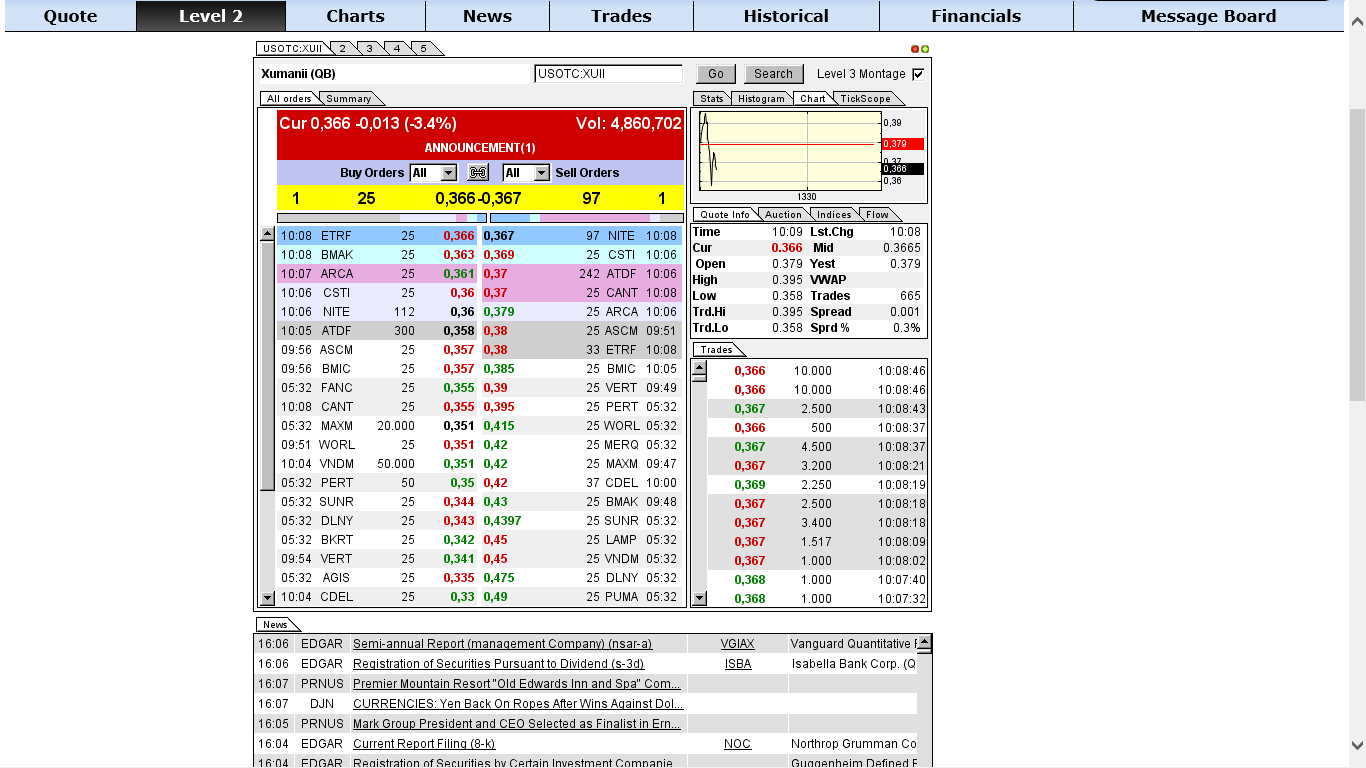Click the order book scrollbar thumb

(267, 365)
